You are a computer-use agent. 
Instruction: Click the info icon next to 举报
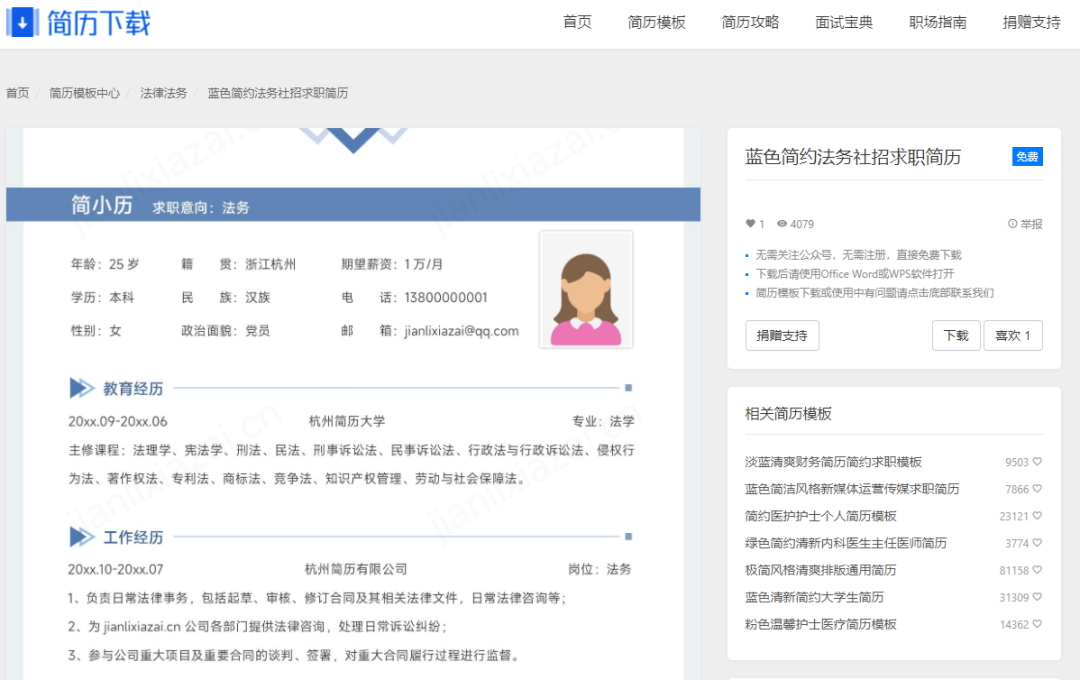pyautogui.click(x=1011, y=224)
